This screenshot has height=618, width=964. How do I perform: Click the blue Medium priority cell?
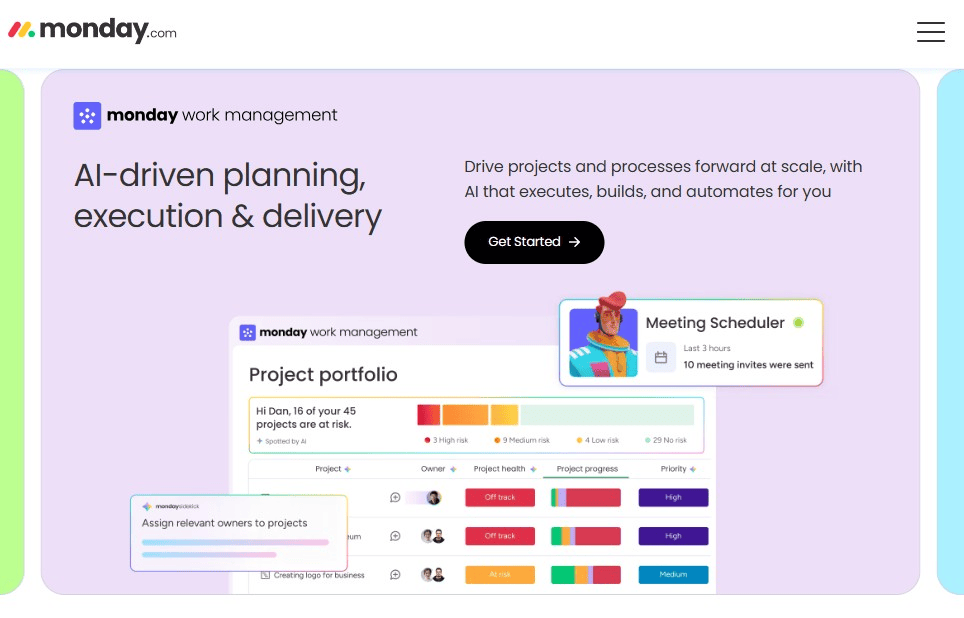tap(673, 574)
